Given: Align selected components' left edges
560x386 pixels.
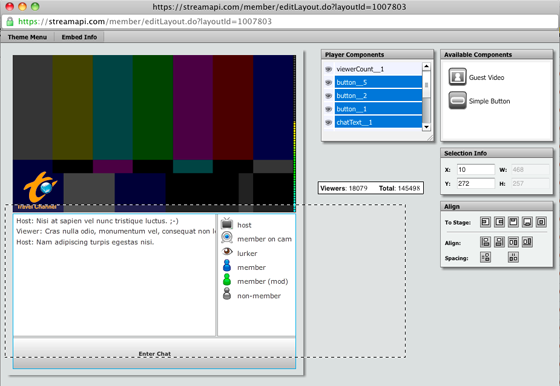Looking at the screenshot, I should tap(485, 242).
